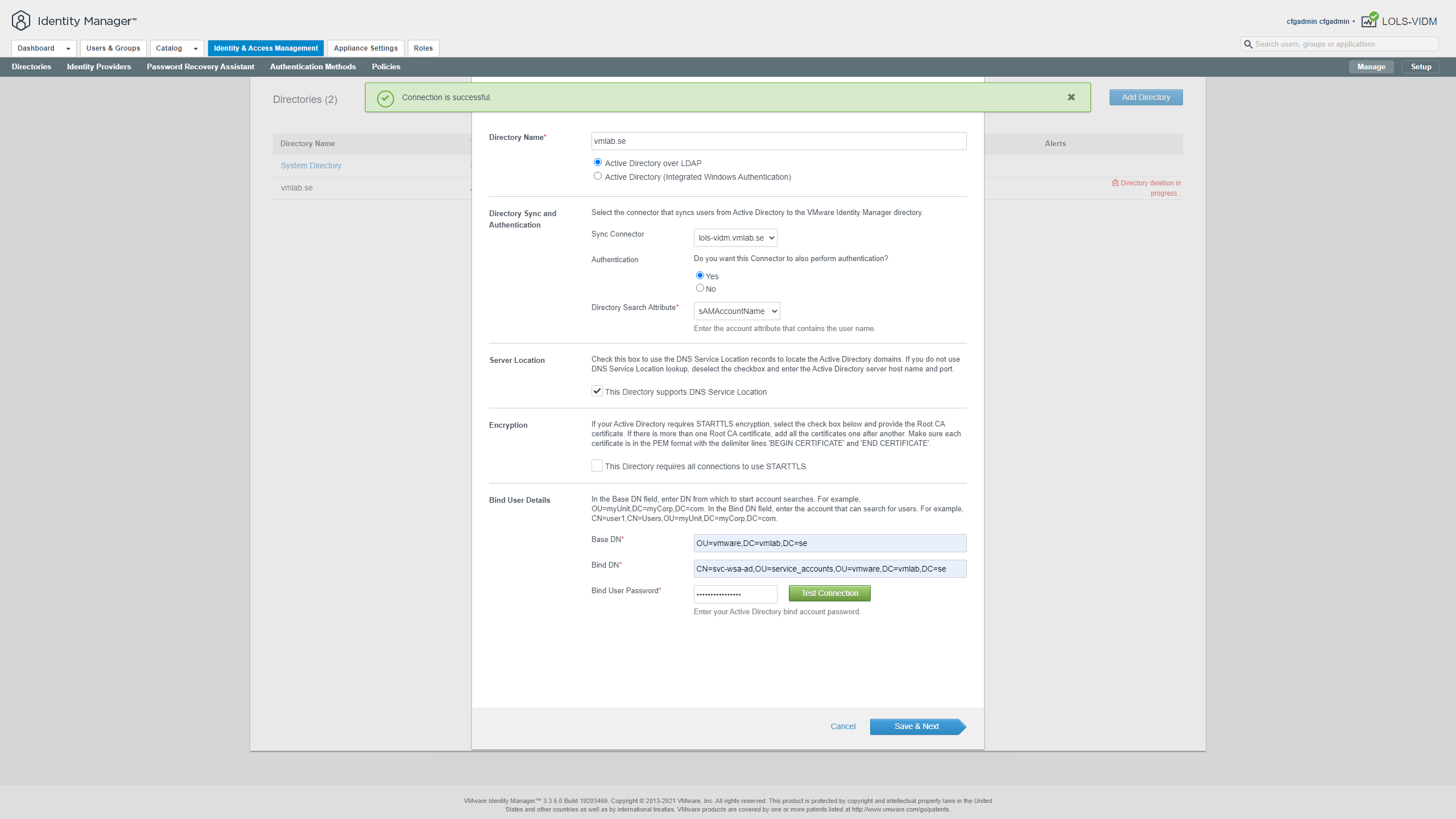Switch to Setup view
This screenshot has height=819, width=1456.
(1421, 67)
